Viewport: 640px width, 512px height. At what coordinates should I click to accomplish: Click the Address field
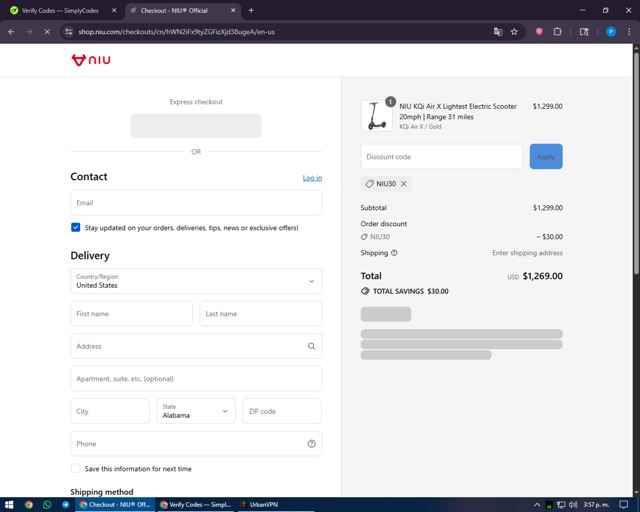196,346
